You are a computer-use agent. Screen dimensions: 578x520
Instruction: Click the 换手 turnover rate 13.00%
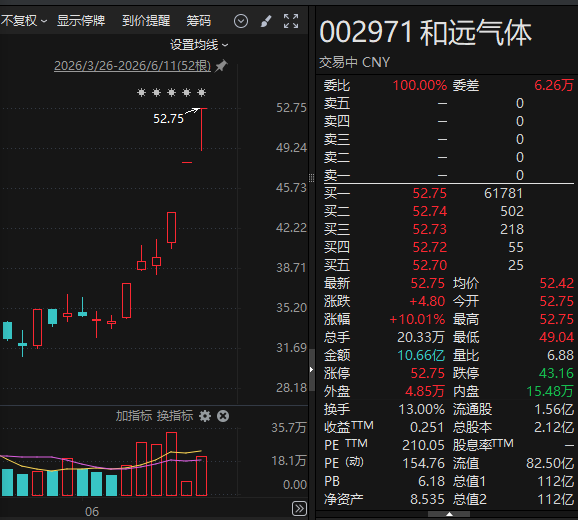422,409
